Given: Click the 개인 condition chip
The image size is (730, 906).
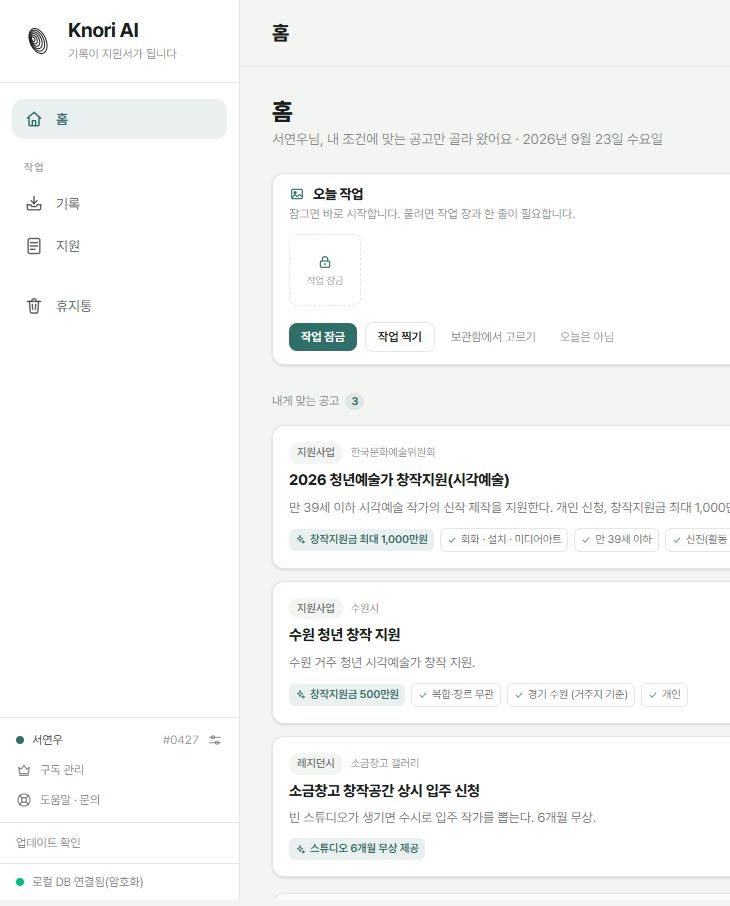Looking at the screenshot, I should coord(664,695).
